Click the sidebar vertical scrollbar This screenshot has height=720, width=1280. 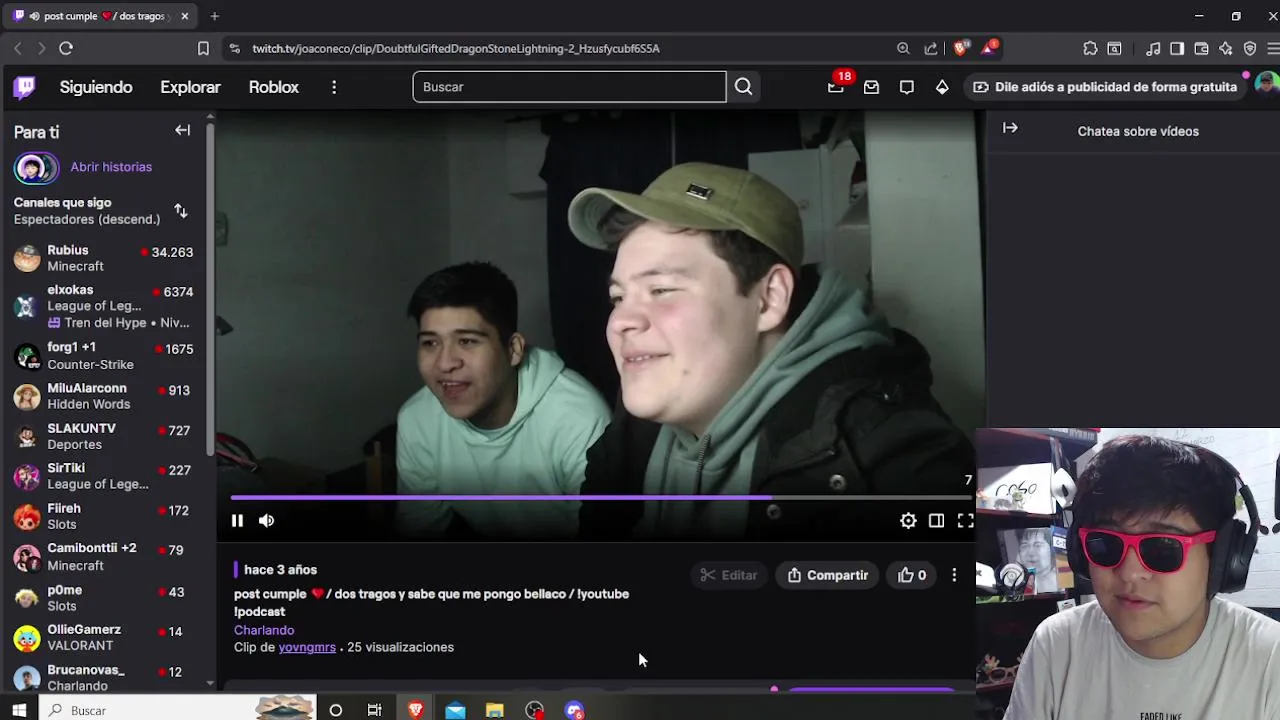pyautogui.click(x=210, y=290)
